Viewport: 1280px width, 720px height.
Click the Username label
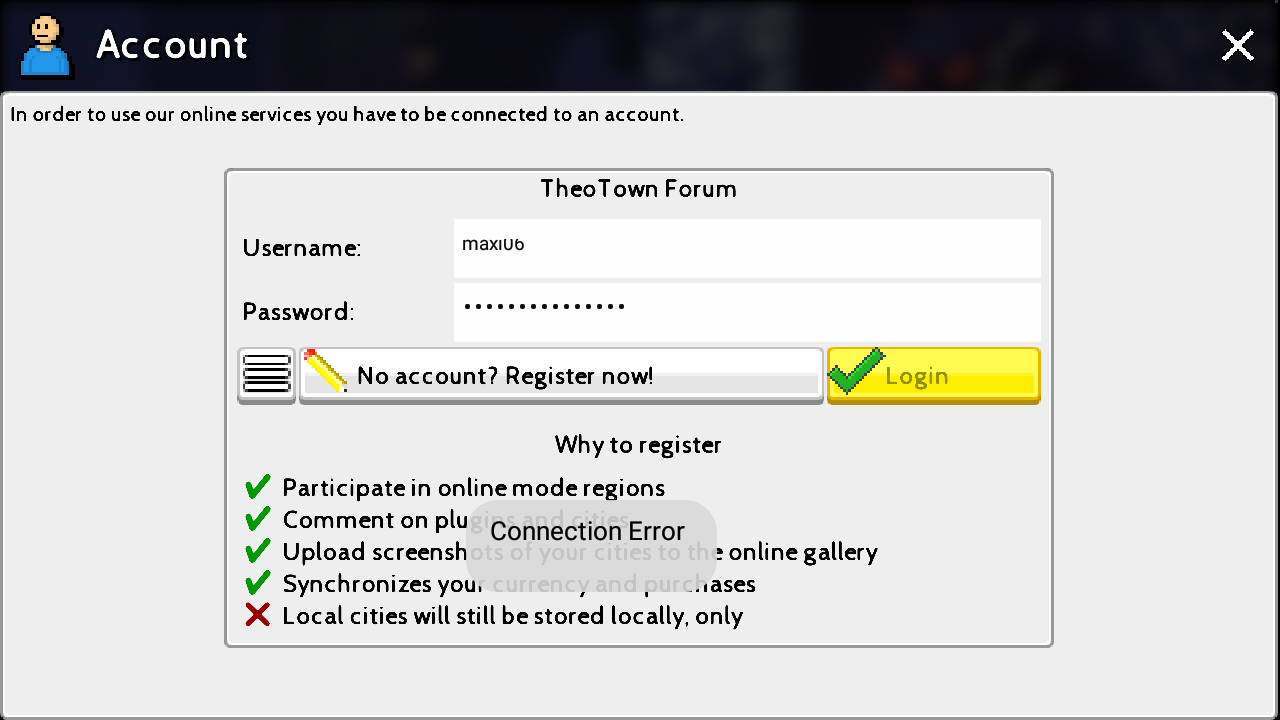point(302,248)
